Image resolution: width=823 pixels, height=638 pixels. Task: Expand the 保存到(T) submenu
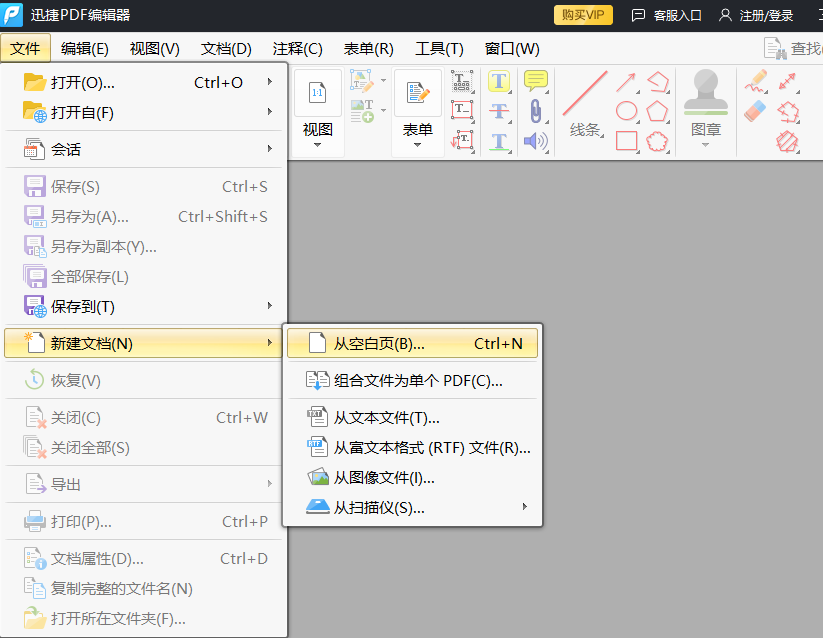click(x=270, y=306)
